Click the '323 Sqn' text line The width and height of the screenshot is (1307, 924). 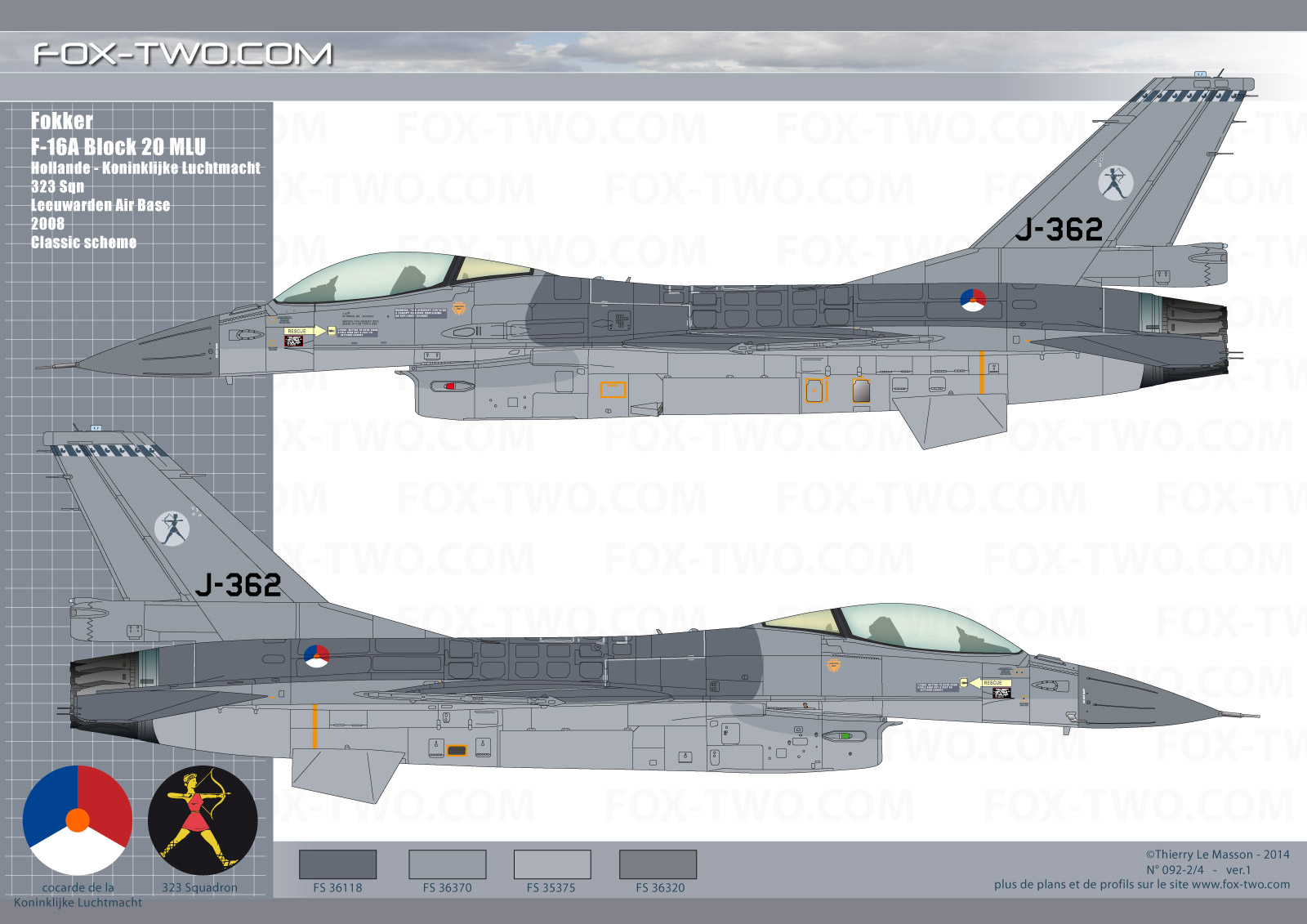pos(57,186)
